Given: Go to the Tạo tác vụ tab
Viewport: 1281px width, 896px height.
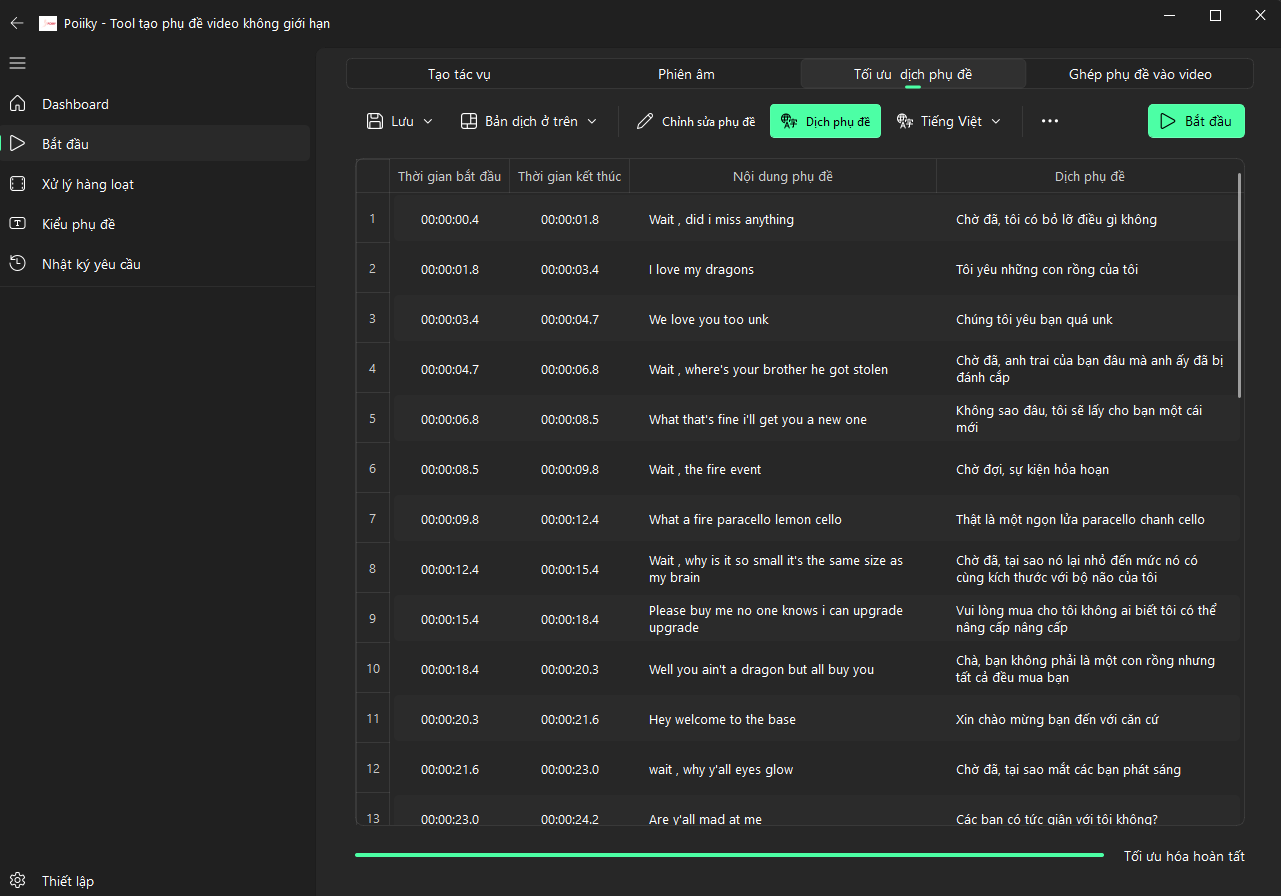Looking at the screenshot, I should [x=459, y=74].
